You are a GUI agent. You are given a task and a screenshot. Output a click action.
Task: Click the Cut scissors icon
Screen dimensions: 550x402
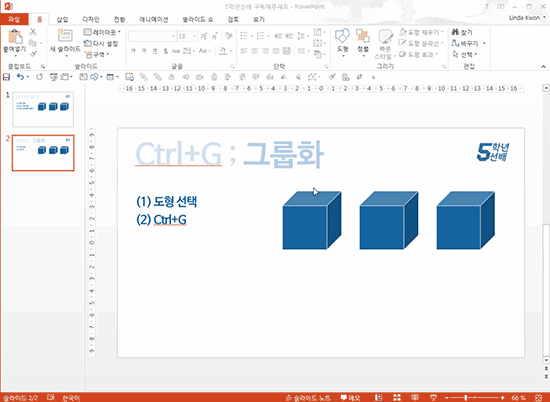click(x=33, y=32)
